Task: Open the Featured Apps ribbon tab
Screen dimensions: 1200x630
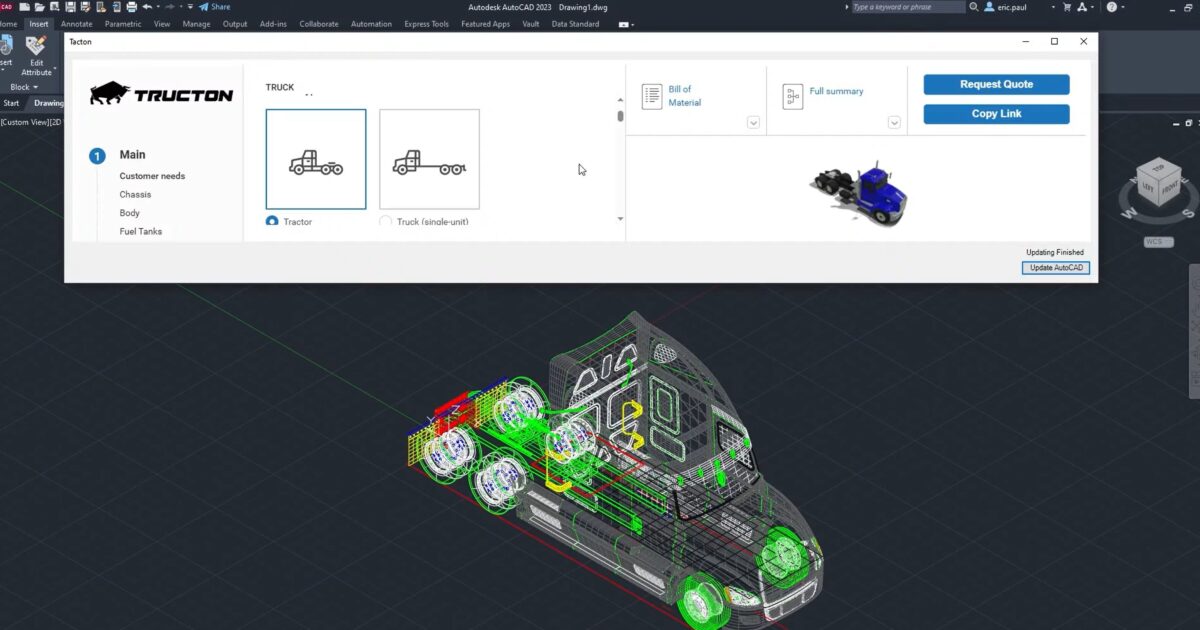Action: click(x=485, y=24)
